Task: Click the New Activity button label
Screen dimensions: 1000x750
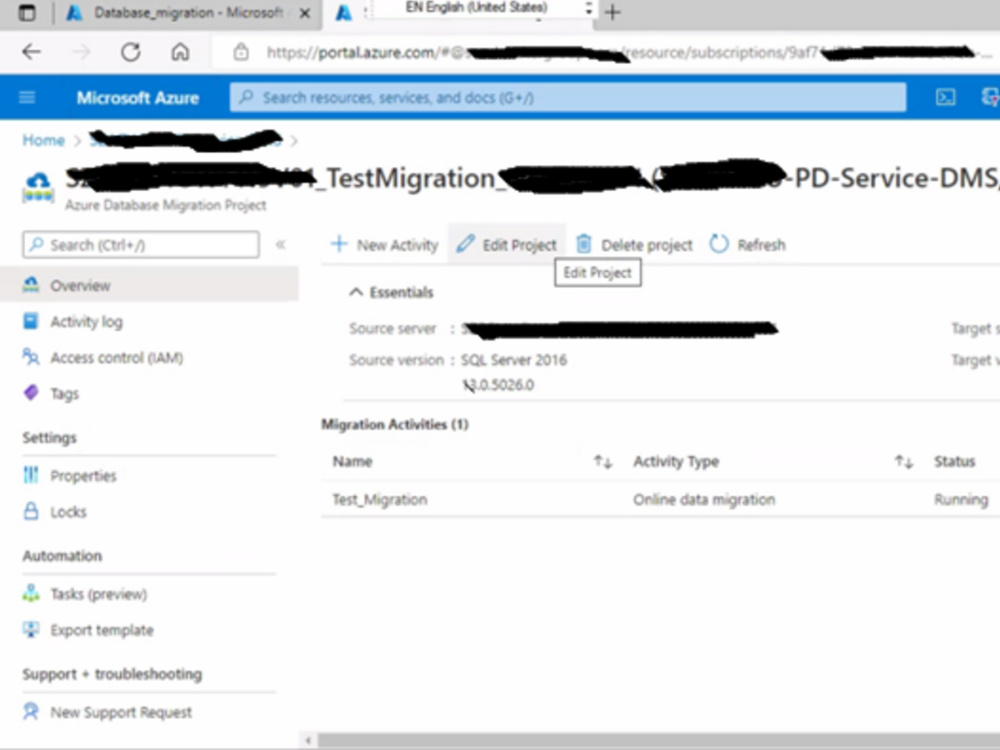Action: point(397,245)
